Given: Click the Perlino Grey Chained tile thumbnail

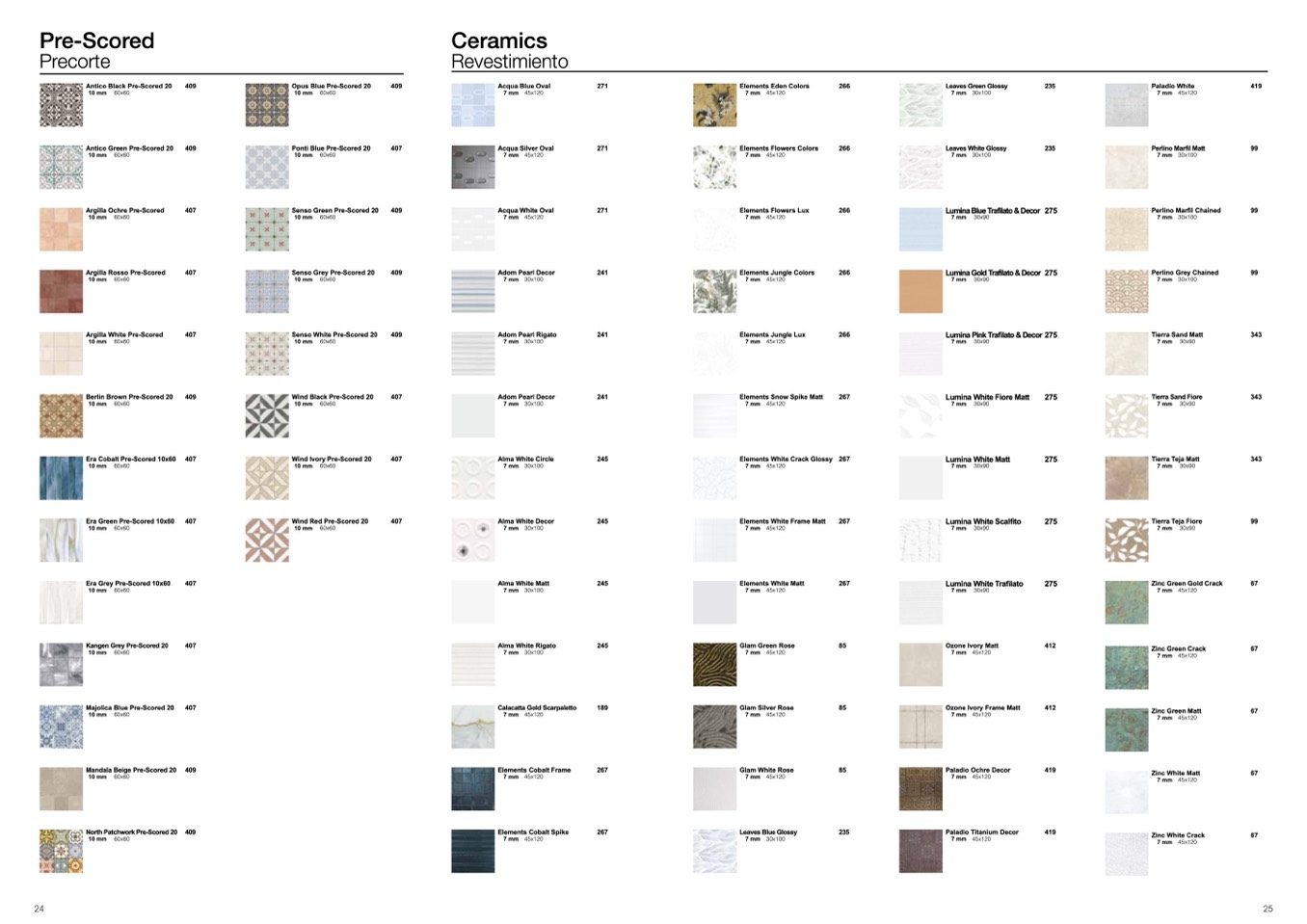Looking at the screenshot, I should click(1126, 291).
